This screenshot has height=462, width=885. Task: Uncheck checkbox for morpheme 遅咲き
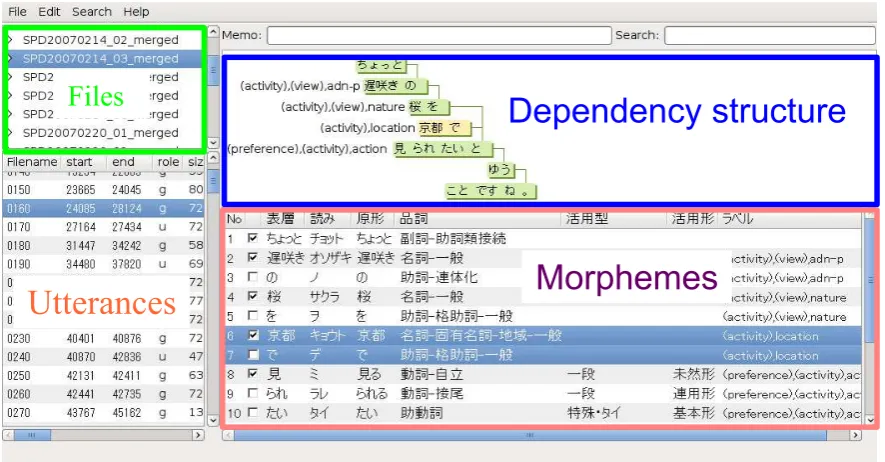(253, 257)
